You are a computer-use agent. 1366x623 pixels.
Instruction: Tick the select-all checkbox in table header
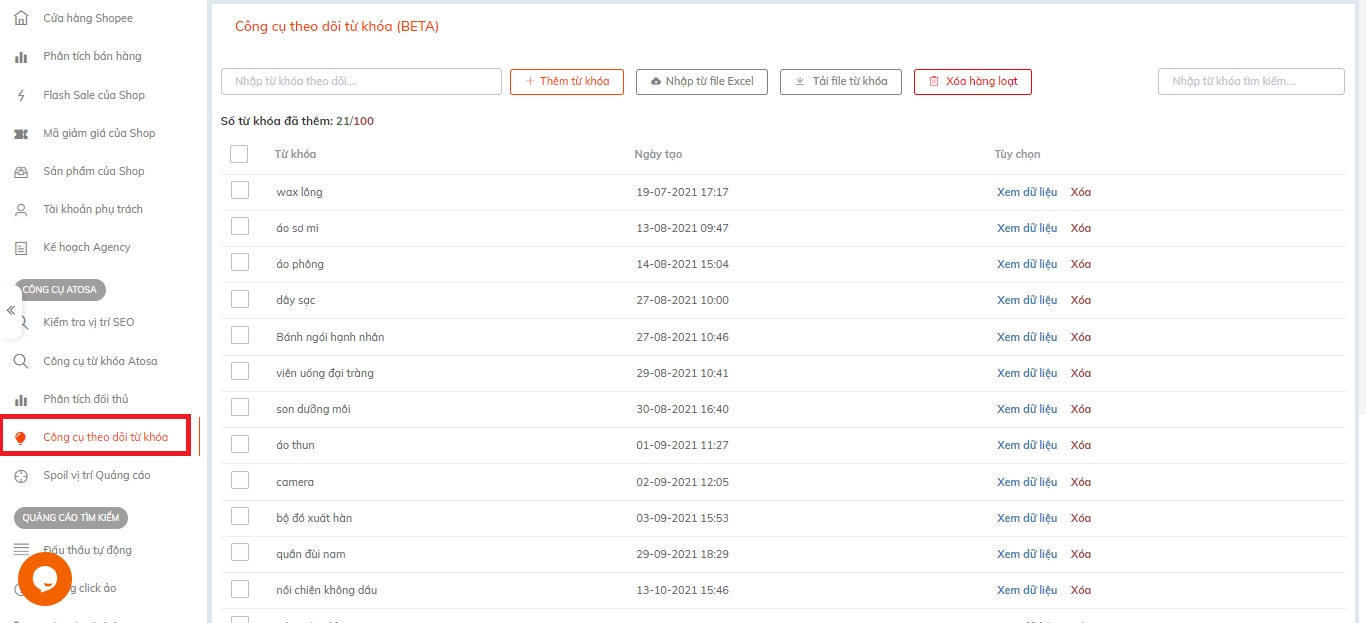click(239, 154)
